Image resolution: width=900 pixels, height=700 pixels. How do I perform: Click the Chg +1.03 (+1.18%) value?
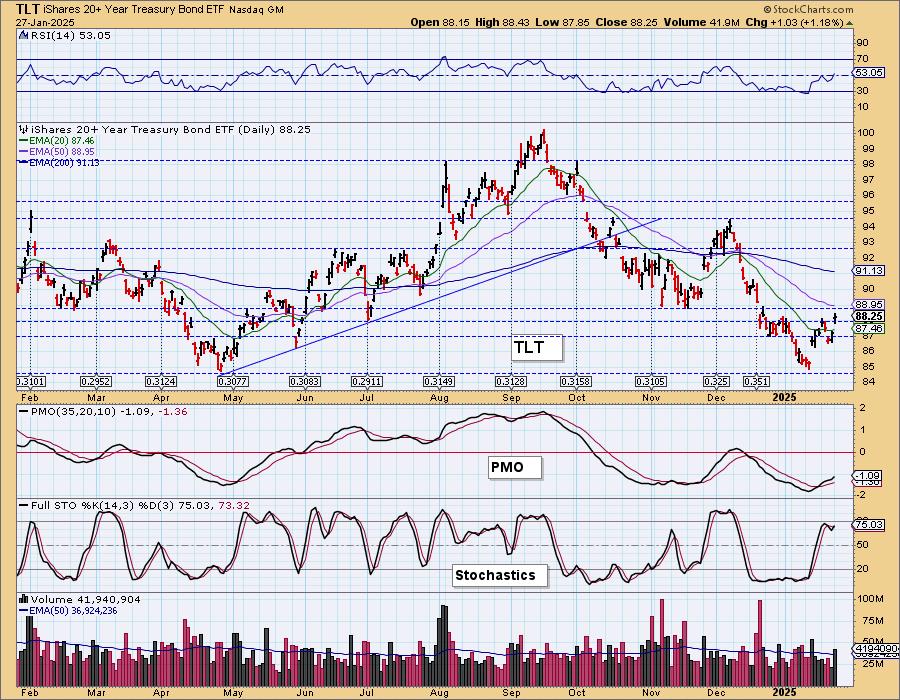794,22
